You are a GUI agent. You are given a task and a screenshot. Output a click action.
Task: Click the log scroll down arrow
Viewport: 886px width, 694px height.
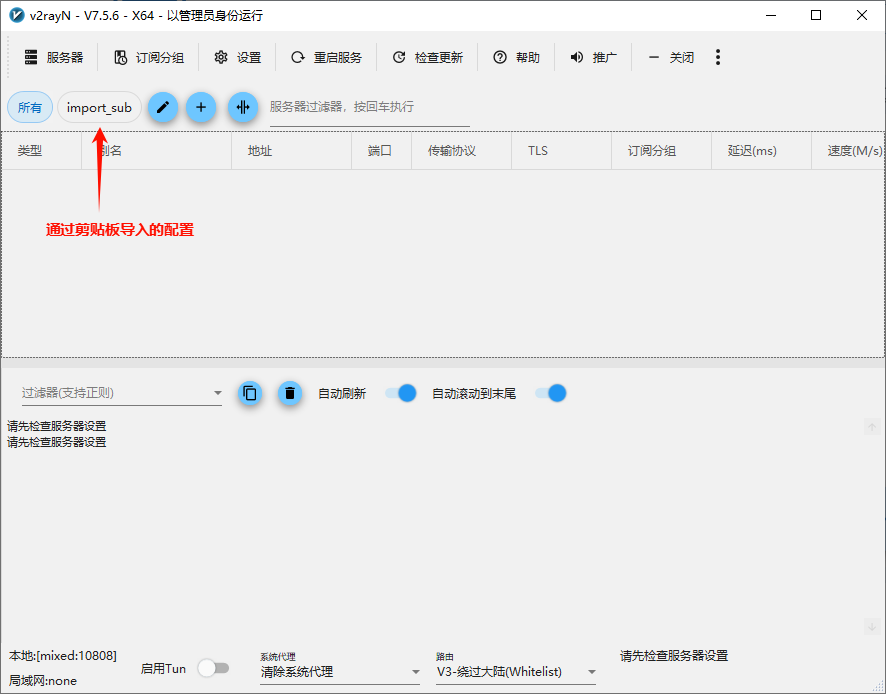(872, 626)
